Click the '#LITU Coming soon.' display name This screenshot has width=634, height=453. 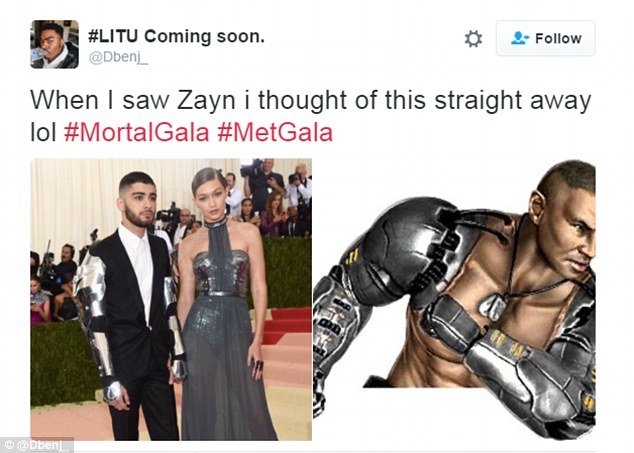click(176, 36)
